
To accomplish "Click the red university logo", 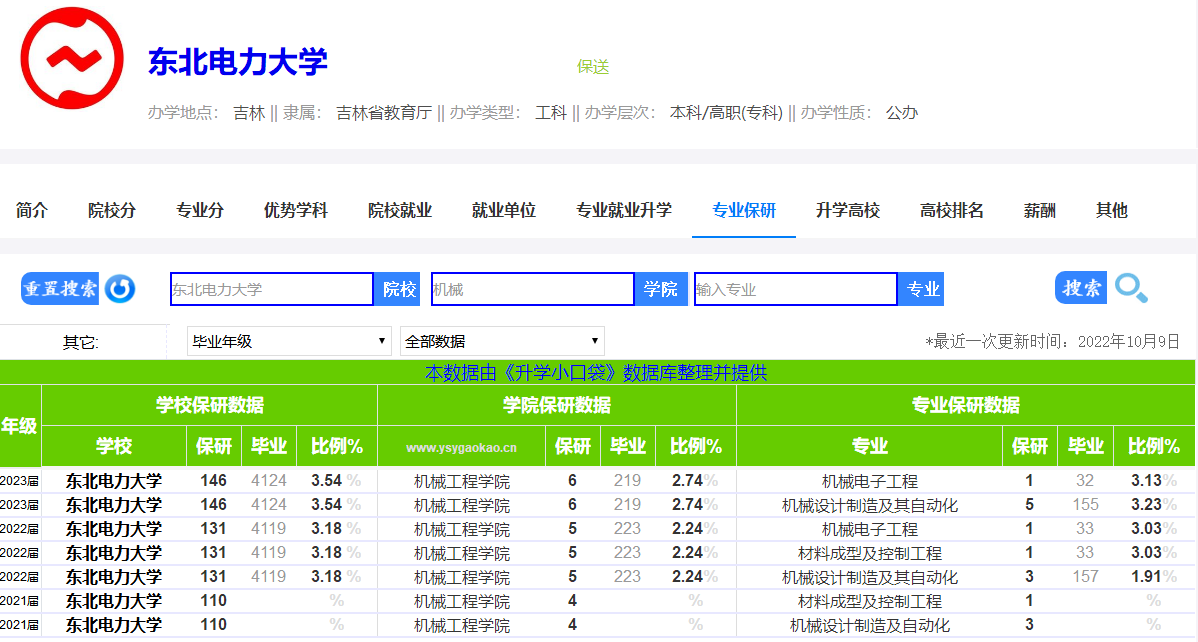I will click(72, 58).
